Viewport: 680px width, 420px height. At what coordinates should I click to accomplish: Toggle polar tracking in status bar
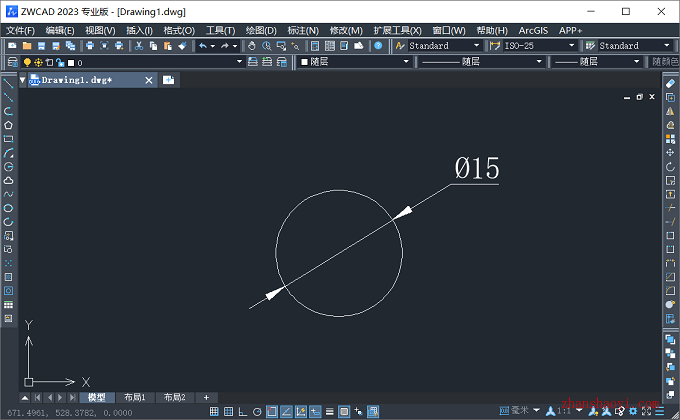pos(257,411)
